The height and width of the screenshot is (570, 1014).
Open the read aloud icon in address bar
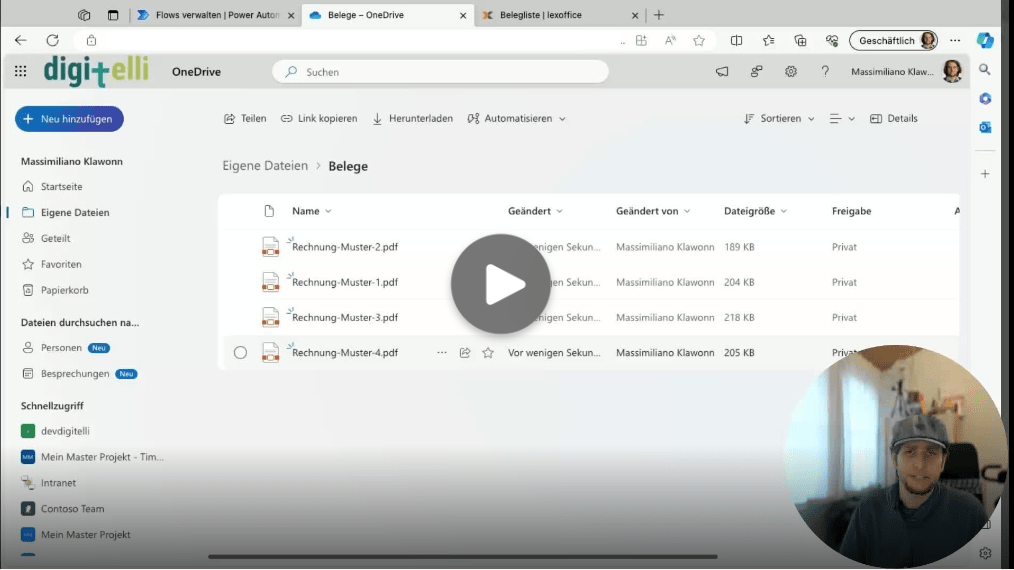(x=670, y=40)
